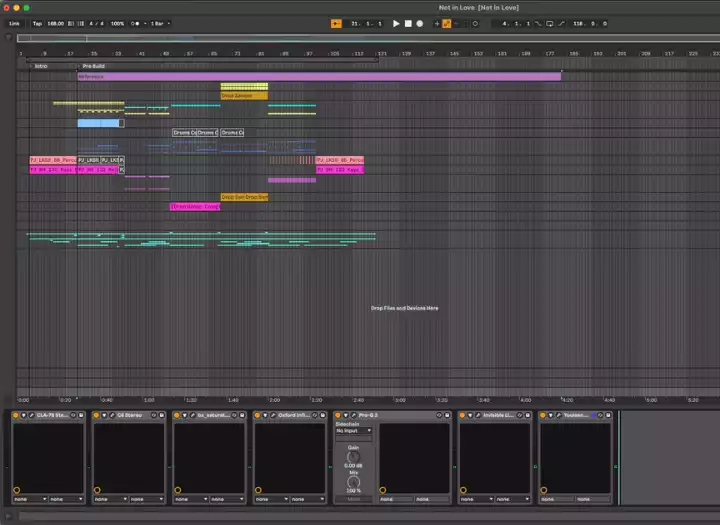Viewport: 720px width, 525px height.
Task: Jump to the Pre-Build locator
Action: (x=93, y=66)
